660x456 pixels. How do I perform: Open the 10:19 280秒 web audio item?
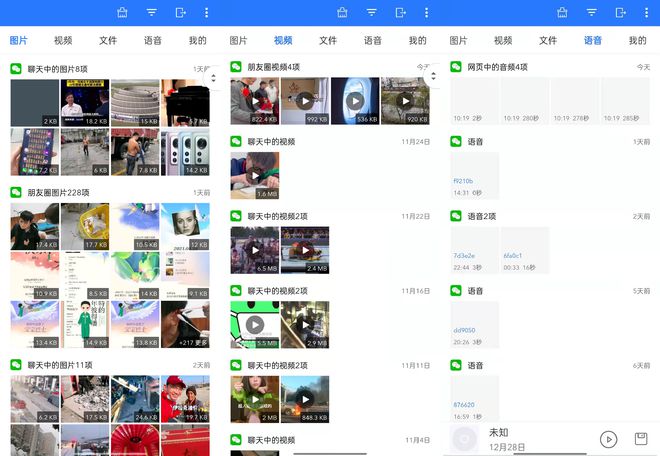pyautogui.click(x=525, y=101)
